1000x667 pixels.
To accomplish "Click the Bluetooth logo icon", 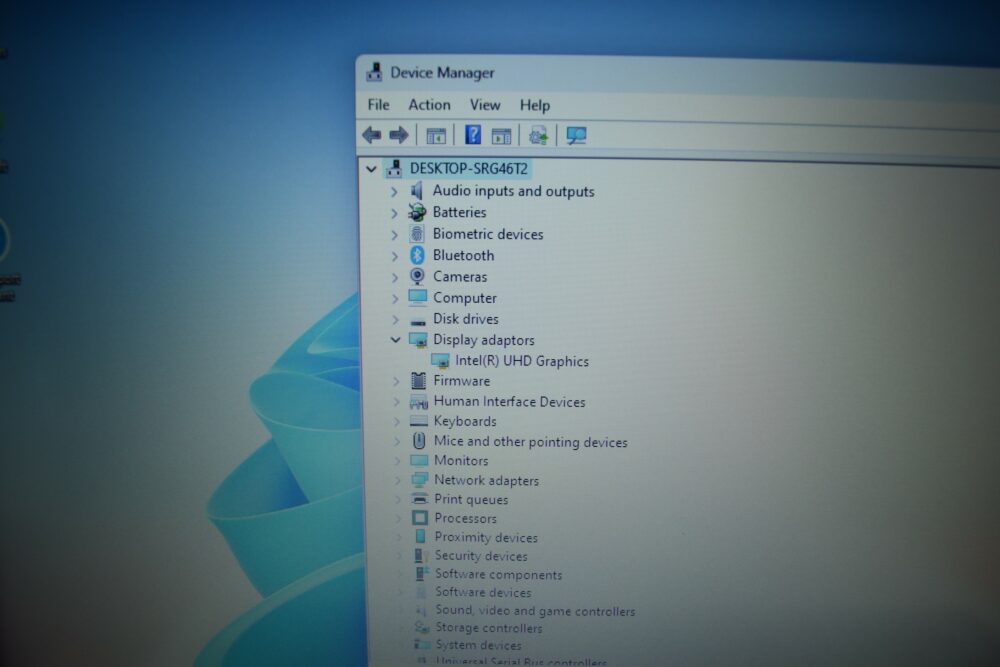I will pyautogui.click(x=417, y=255).
